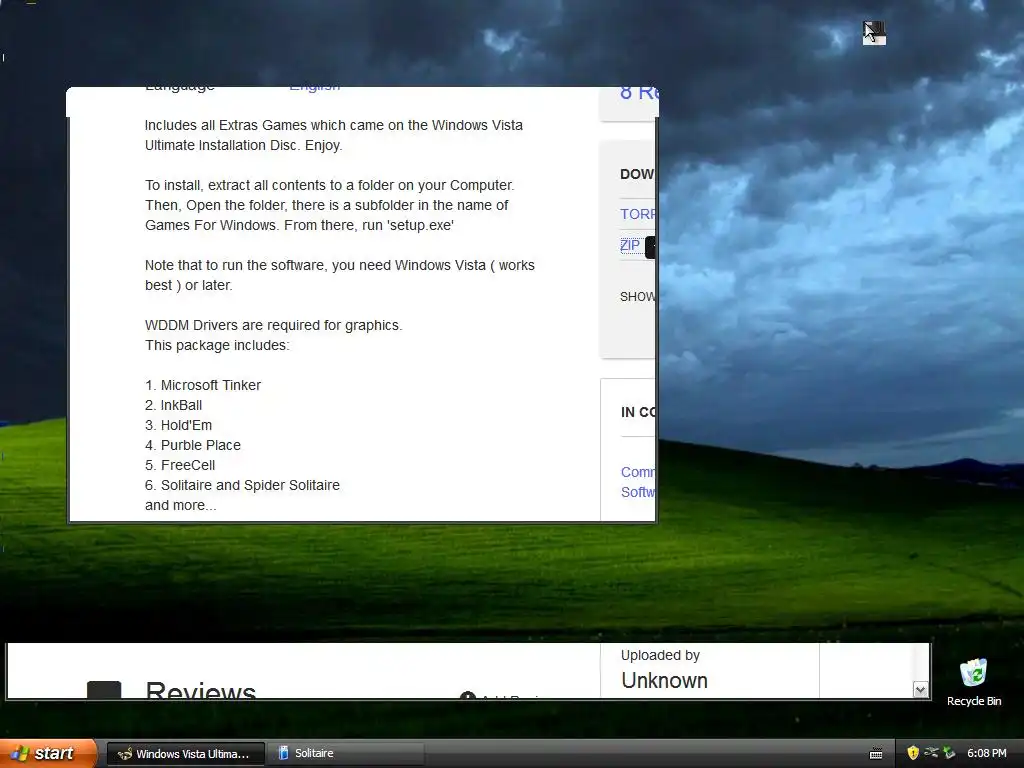The width and height of the screenshot is (1024, 768).
Task: Click "1. Microsoft Tinker" list text
Action: (202, 385)
